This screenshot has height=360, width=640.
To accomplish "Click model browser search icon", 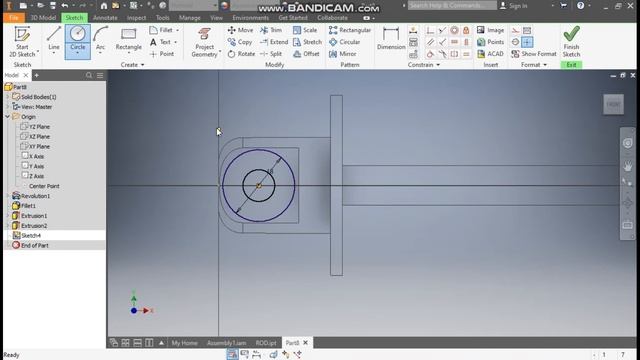I will (89, 76).
